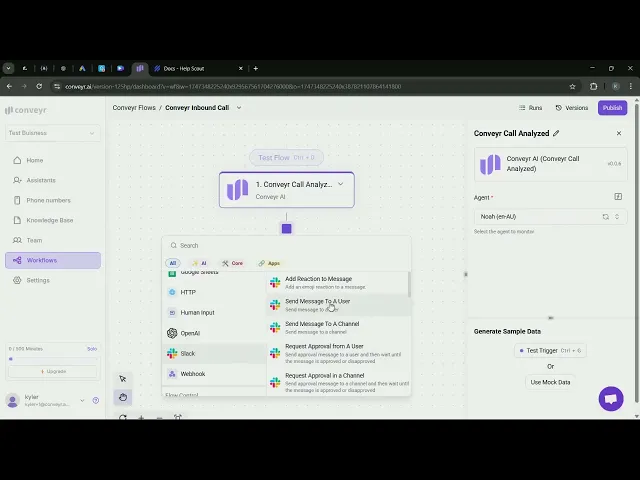The image size is (640, 480).
Task: Click the browser address bar URL
Action: pyautogui.click(x=233, y=87)
